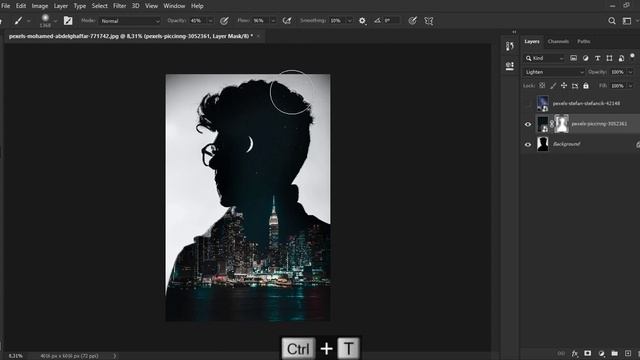This screenshot has height=360, width=640.
Task: Select the Background layer thumbnail
Action: point(543,144)
